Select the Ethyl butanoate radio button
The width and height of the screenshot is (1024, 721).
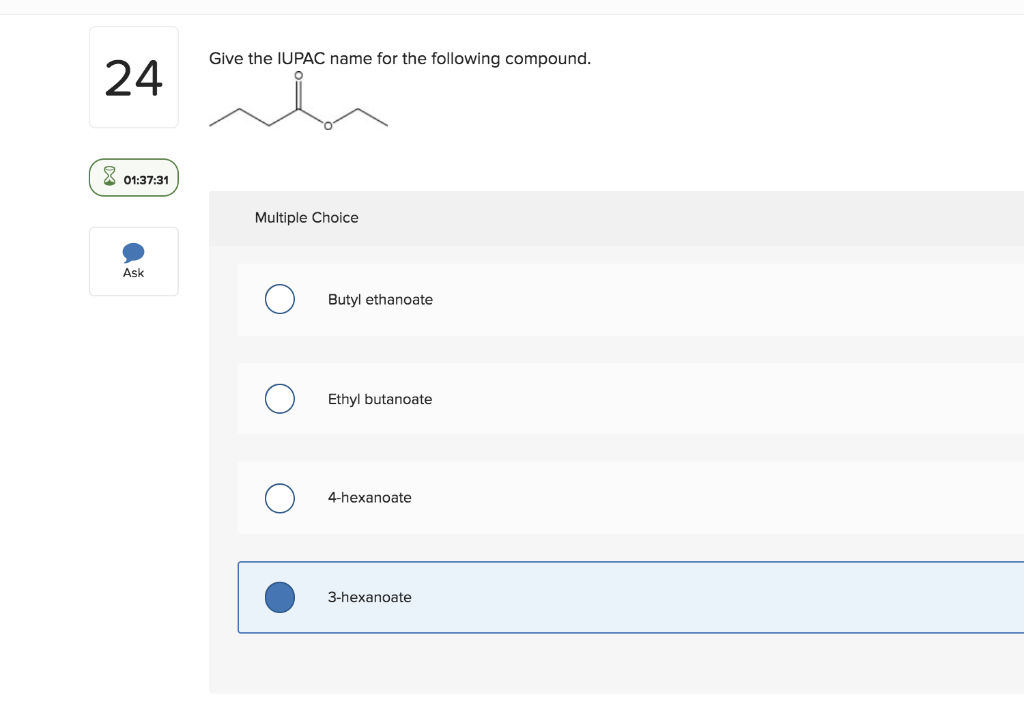click(x=279, y=398)
